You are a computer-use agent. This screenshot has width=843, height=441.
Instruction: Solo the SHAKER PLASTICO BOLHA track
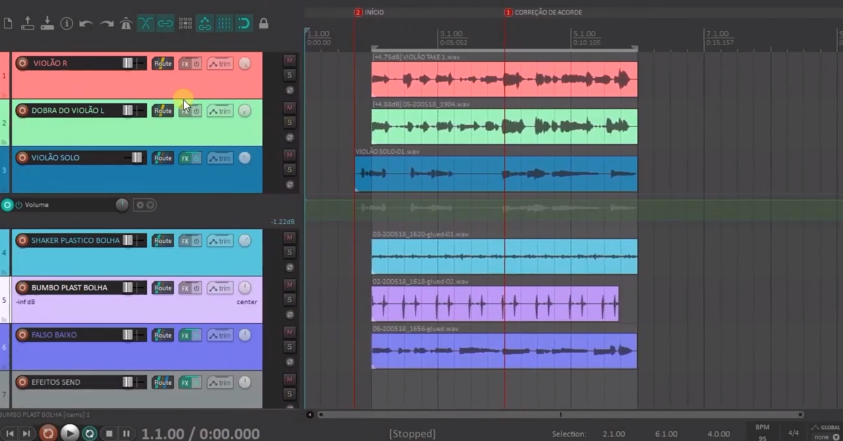(289, 253)
